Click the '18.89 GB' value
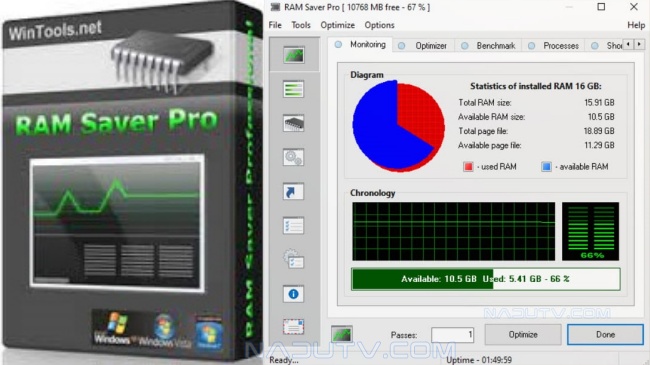The height and width of the screenshot is (365, 650). (x=599, y=131)
